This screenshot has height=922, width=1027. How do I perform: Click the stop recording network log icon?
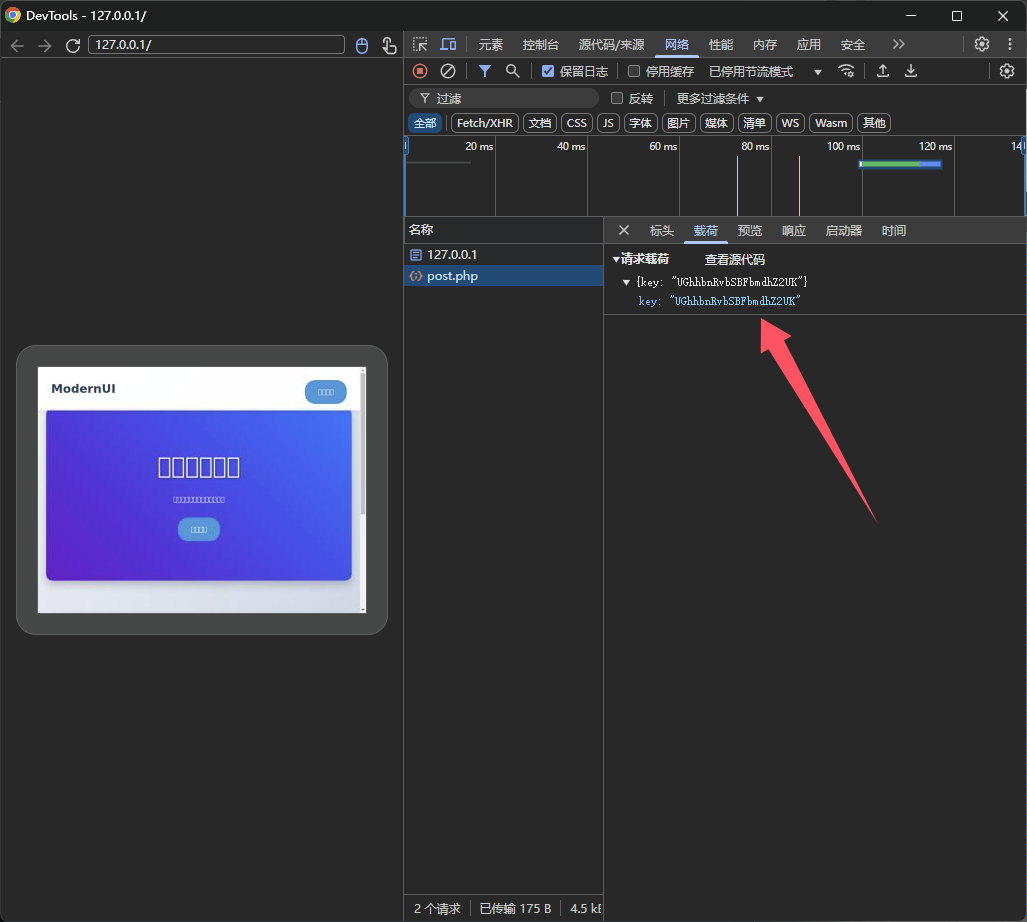coord(420,71)
